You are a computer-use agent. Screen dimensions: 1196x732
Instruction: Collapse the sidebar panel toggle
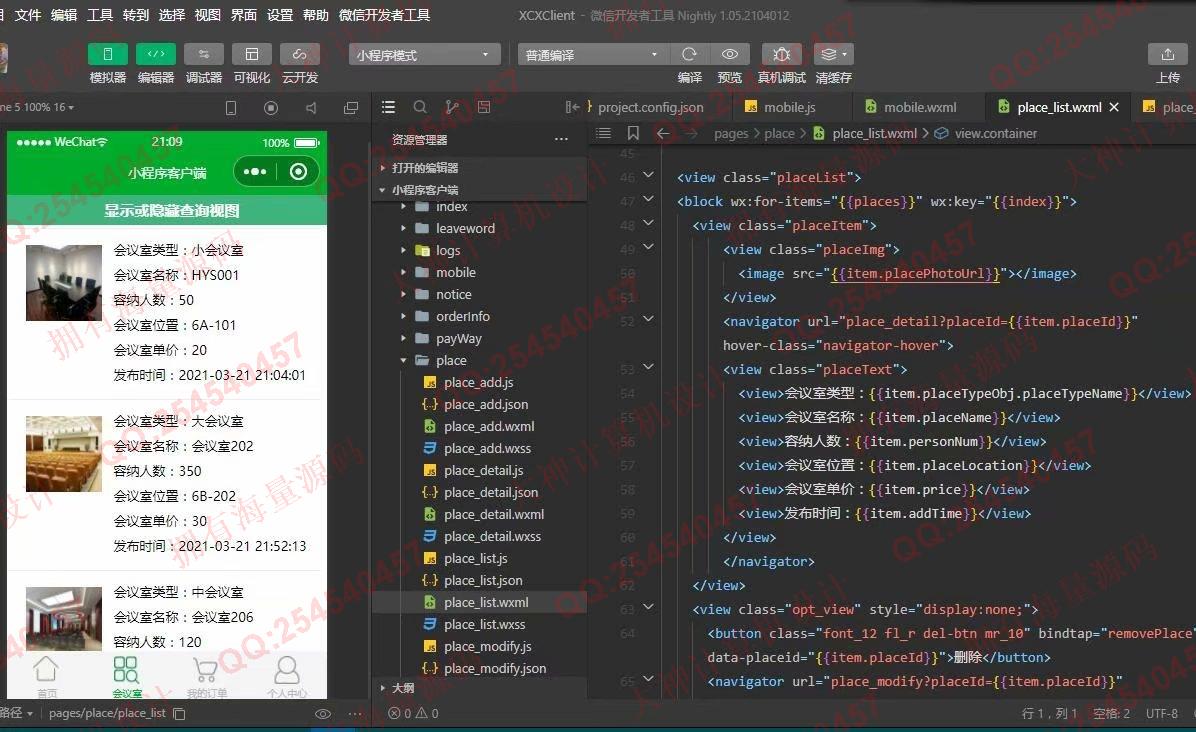pyautogui.click(x=572, y=108)
